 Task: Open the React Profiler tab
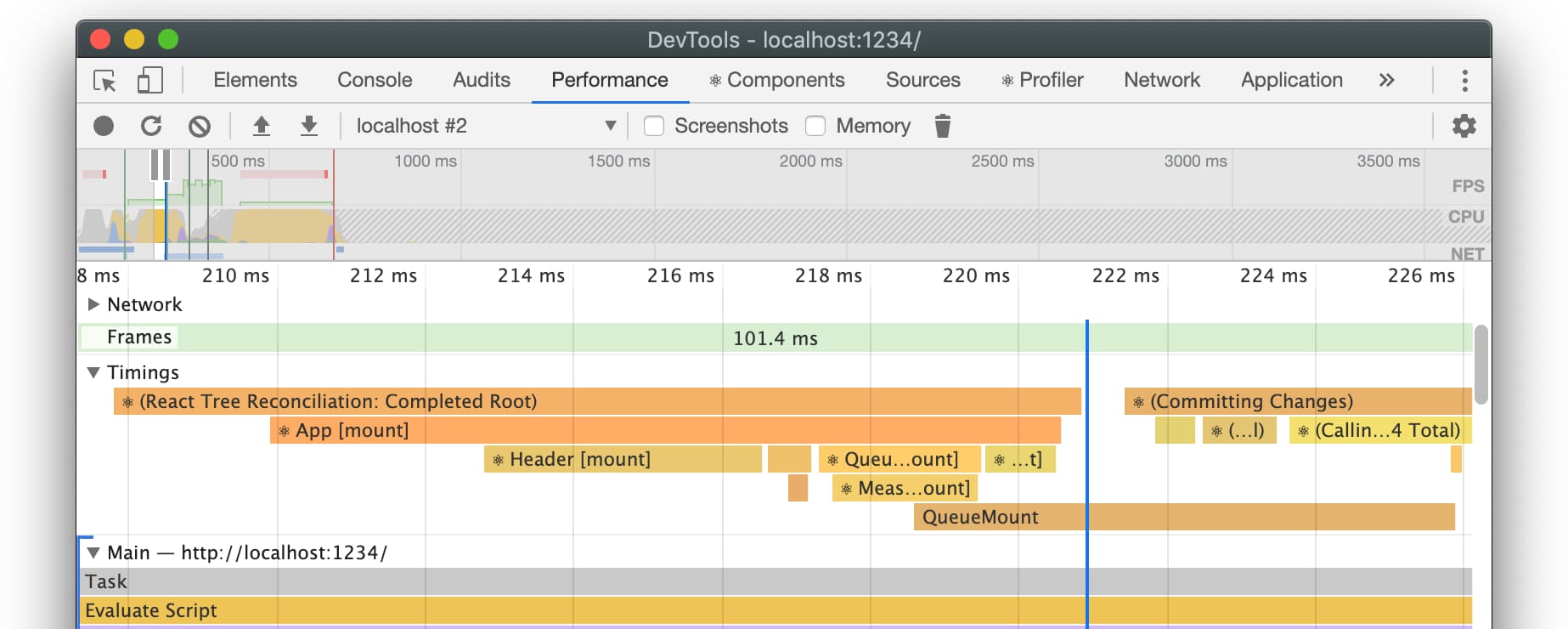pos(1041,80)
